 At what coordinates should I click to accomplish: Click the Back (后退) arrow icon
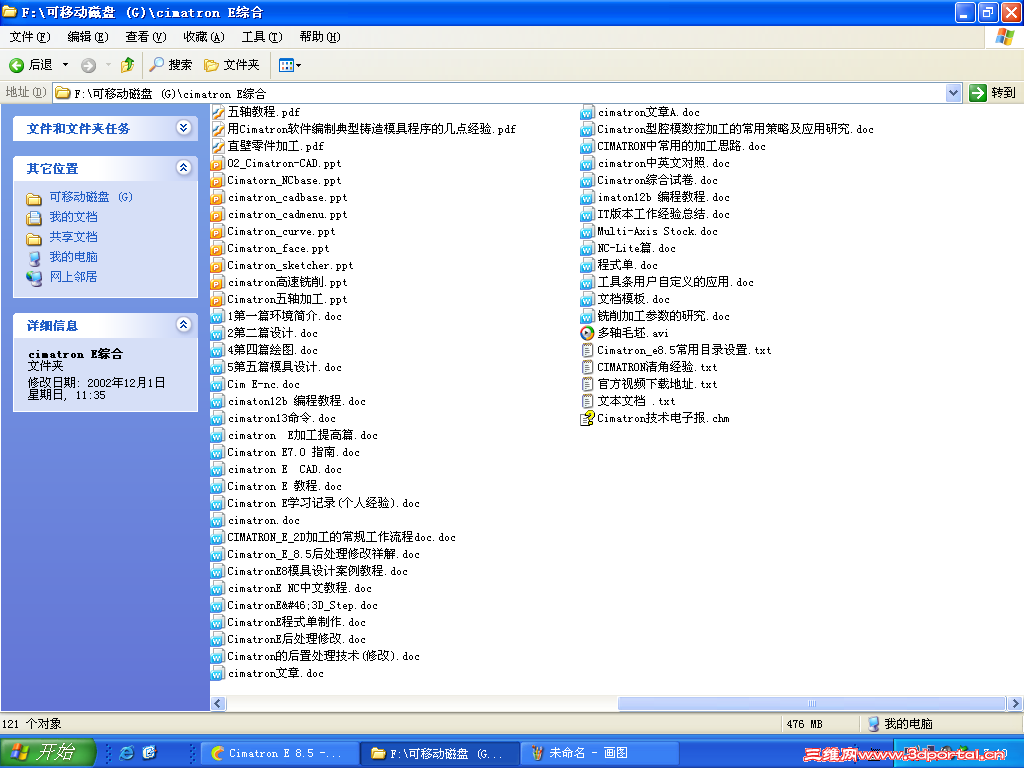coord(16,65)
